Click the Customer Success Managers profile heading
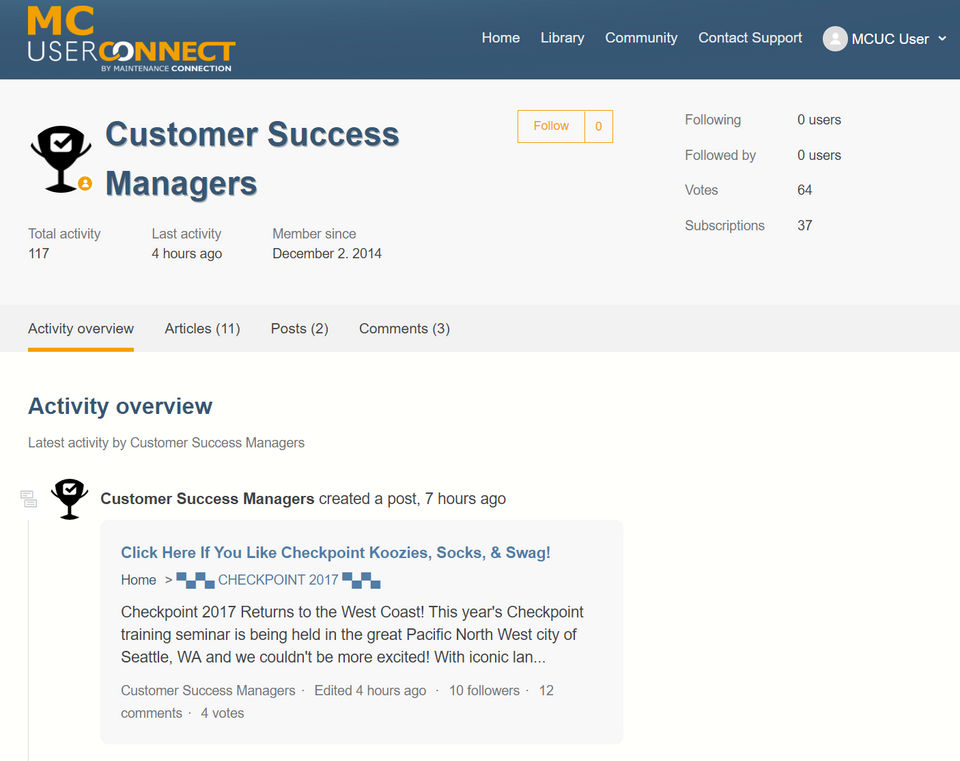Image resolution: width=960 pixels, height=761 pixels. tap(252, 159)
